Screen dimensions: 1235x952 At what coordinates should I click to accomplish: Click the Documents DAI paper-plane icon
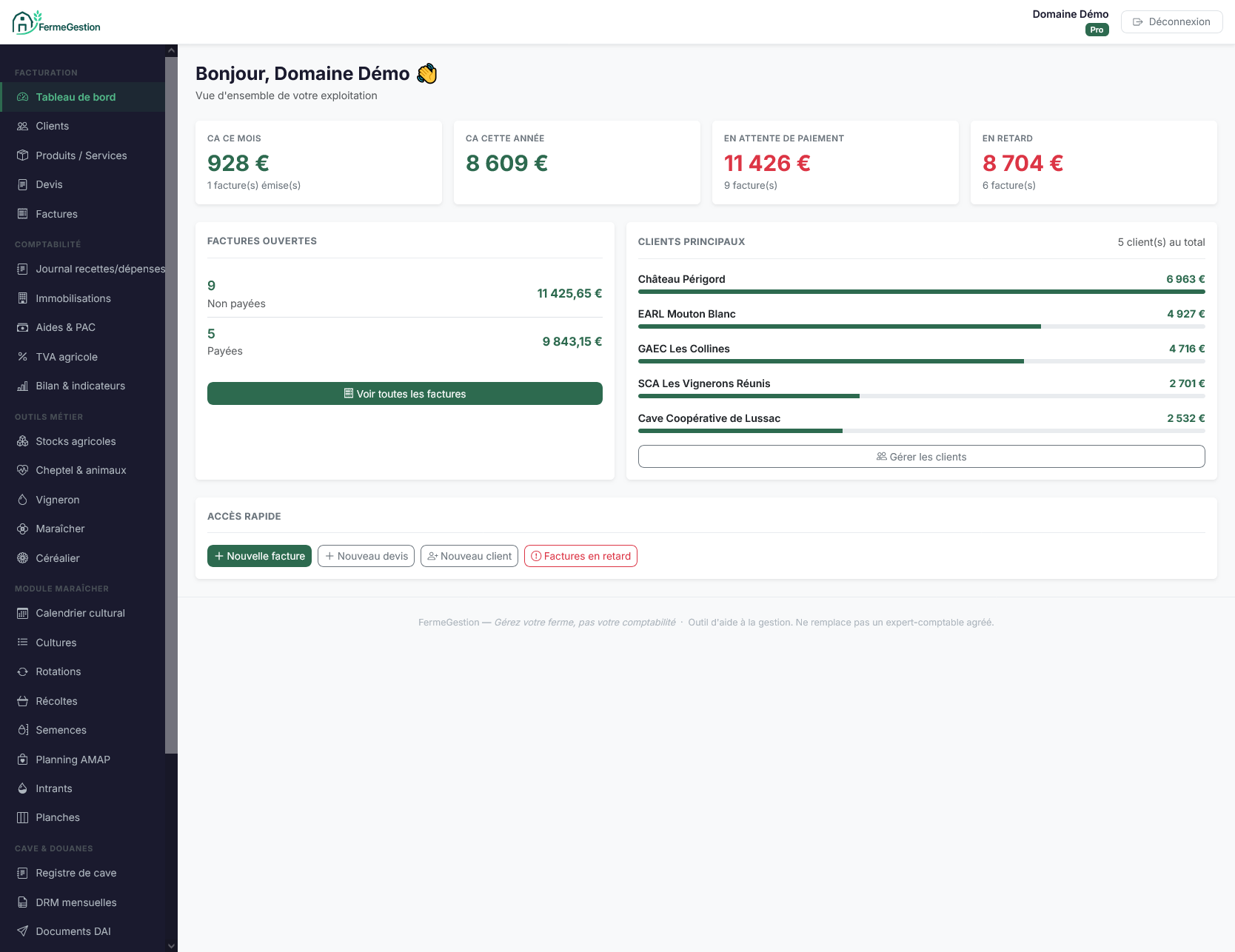(x=22, y=931)
